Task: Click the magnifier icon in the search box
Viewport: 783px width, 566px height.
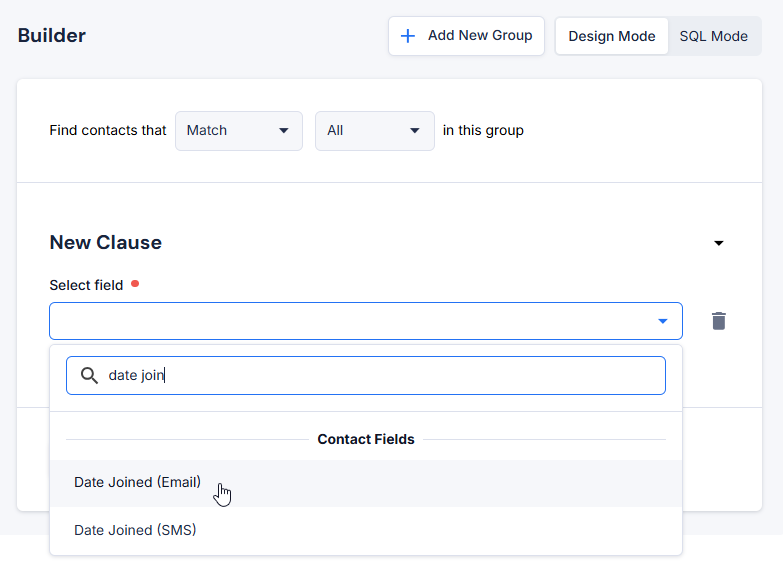Action: [x=89, y=375]
